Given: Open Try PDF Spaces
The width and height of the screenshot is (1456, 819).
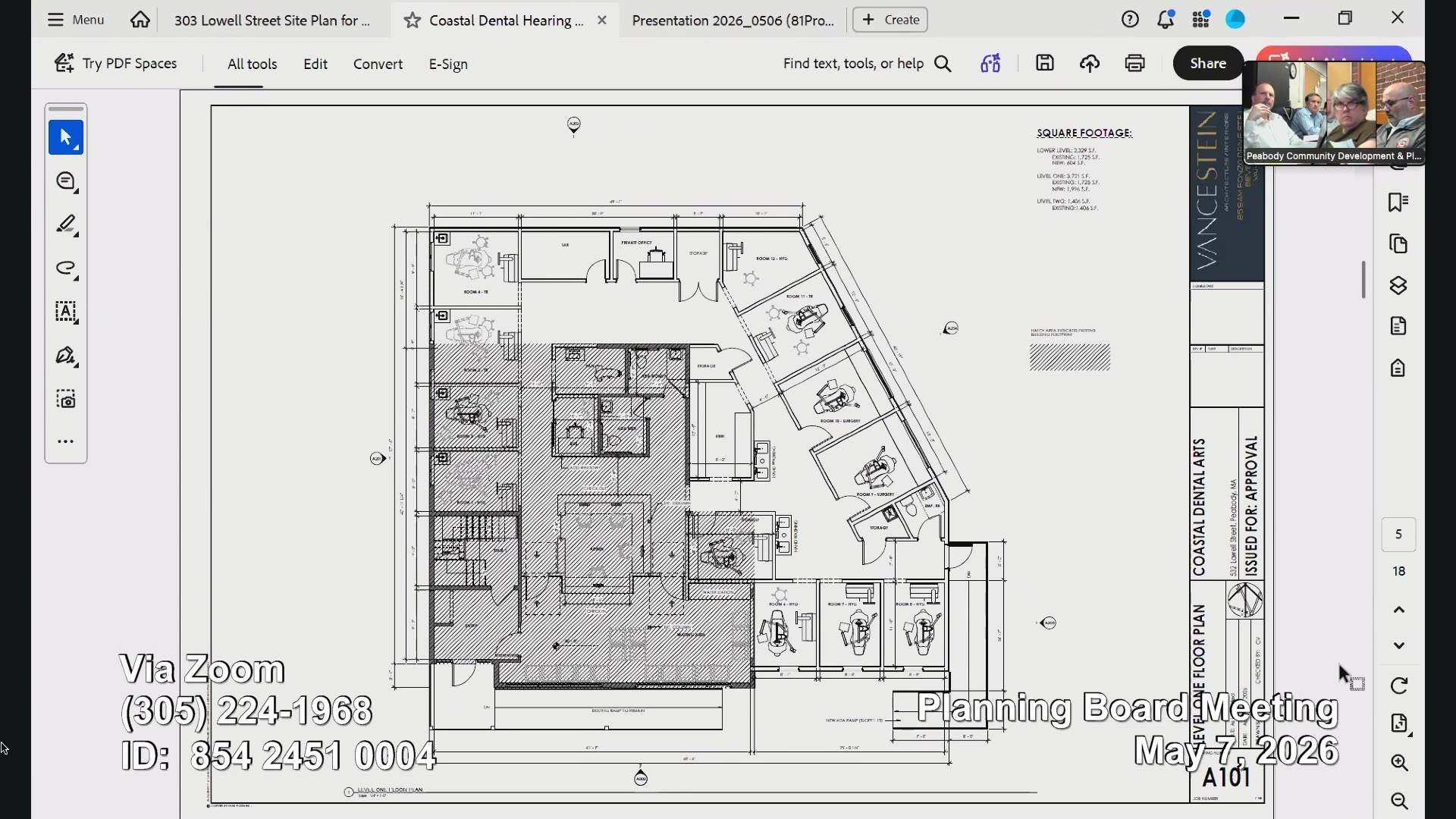Looking at the screenshot, I should pos(115,64).
